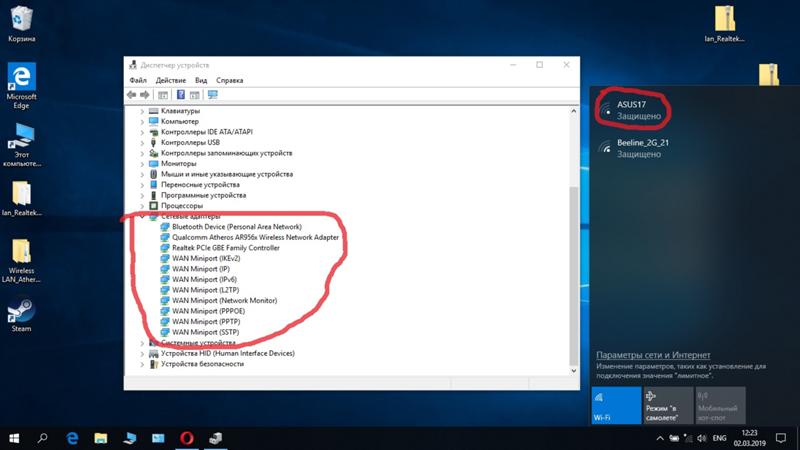Screen dimensions: 800x450
Task: Expand Переносные устройства node
Action: [142, 185]
